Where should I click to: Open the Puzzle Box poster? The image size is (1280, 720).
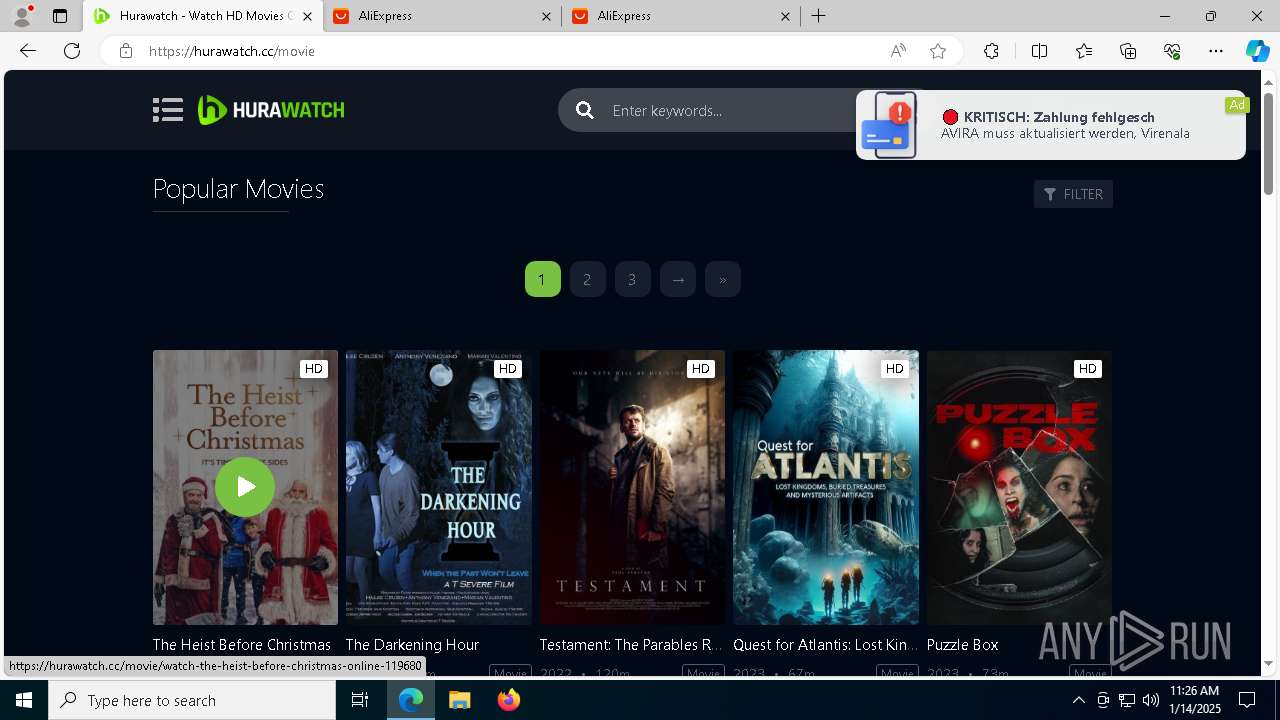point(1019,487)
